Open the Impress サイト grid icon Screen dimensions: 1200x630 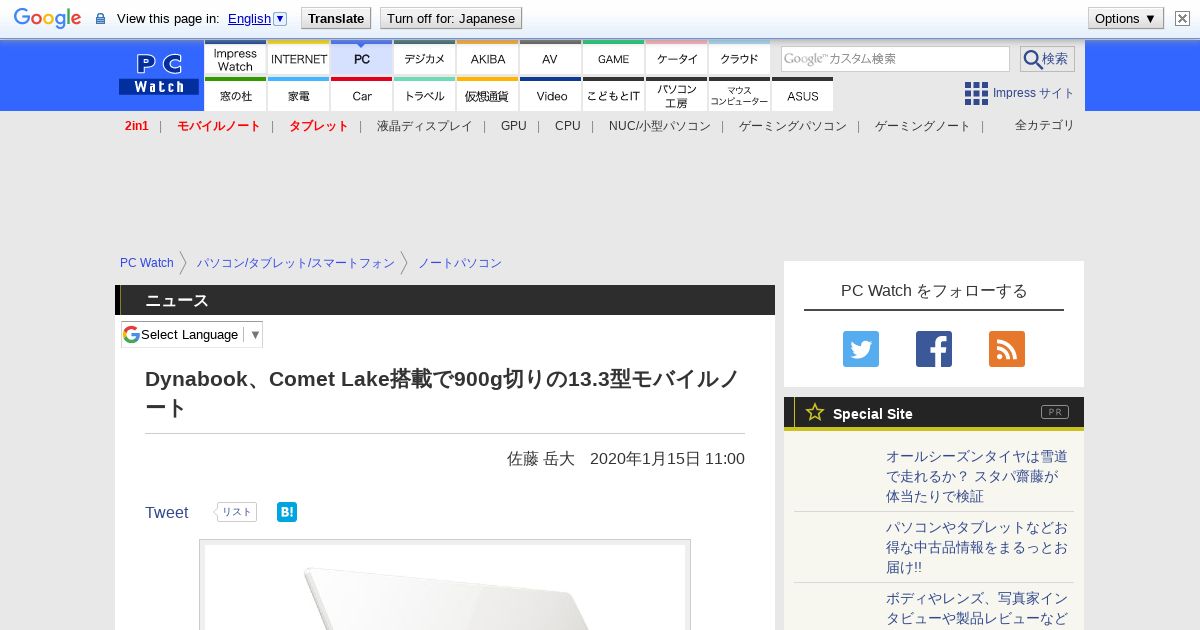976,93
